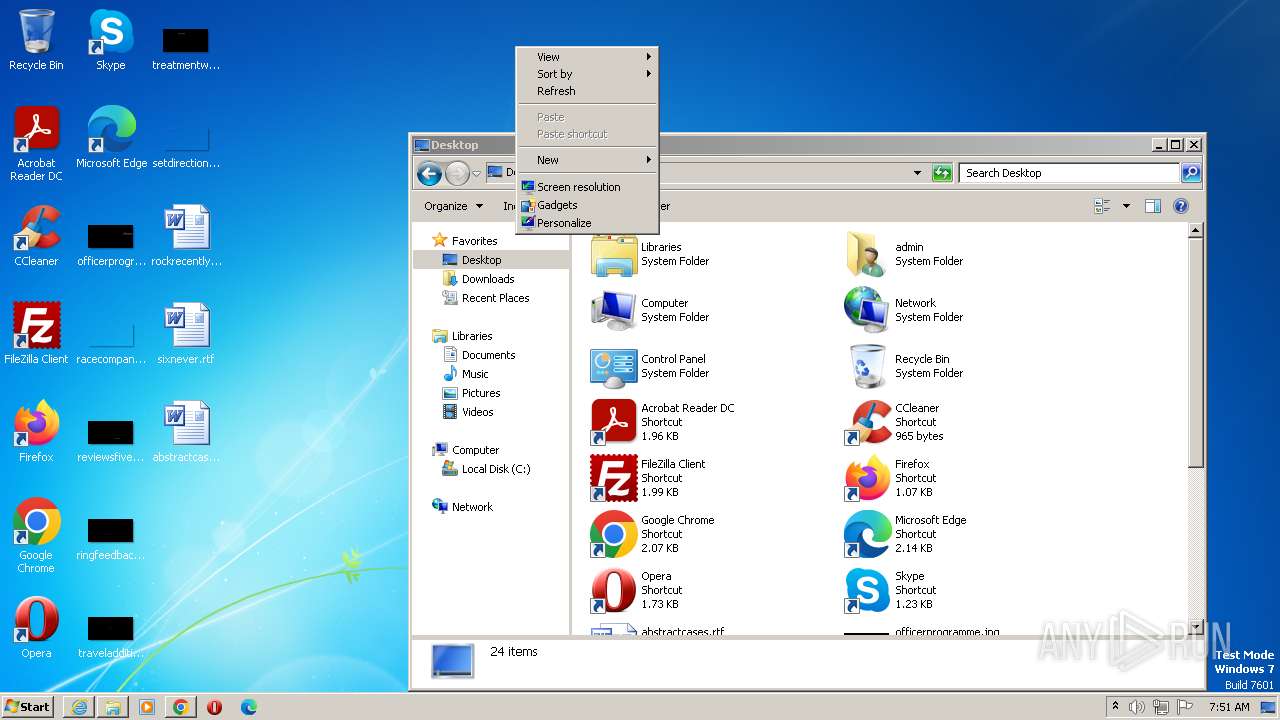This screenshot has width=1280, height=720.
Task: Open the New submenu in context menu
Action: (x=587, y=160)
